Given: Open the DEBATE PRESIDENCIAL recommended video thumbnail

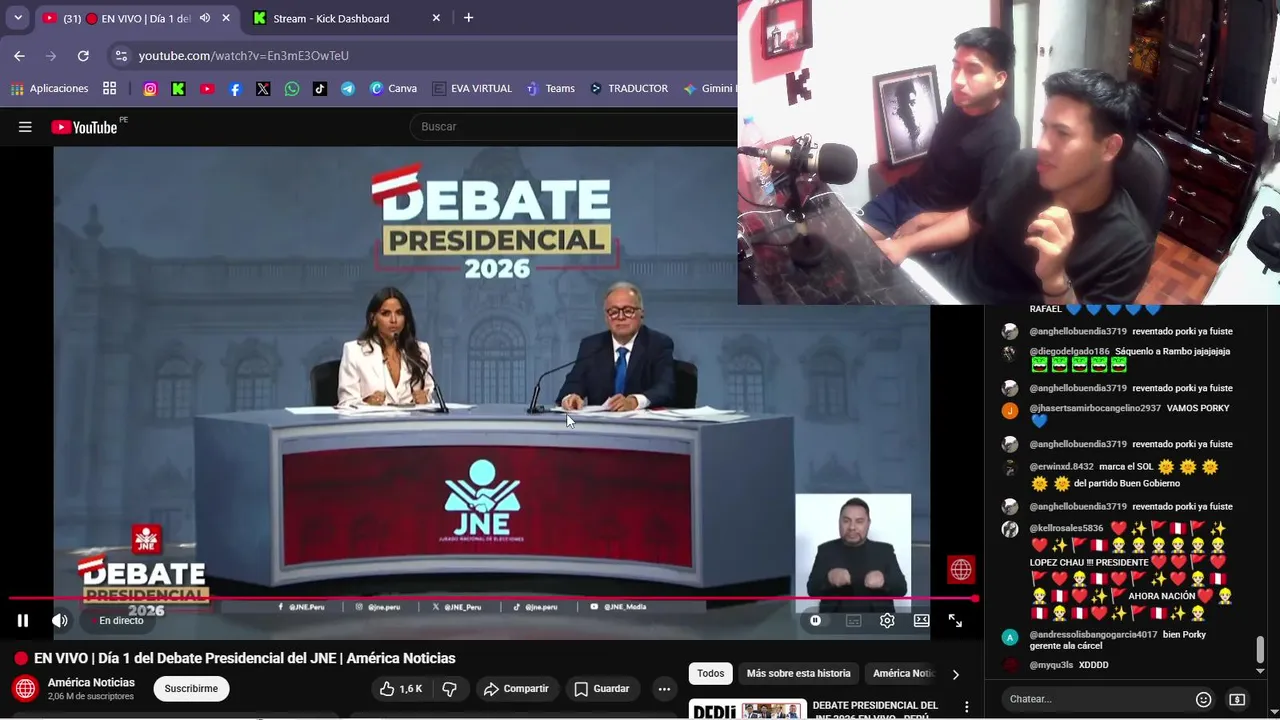Looking at the screenshot, I should pyautogui.click(x=747, y=710).
